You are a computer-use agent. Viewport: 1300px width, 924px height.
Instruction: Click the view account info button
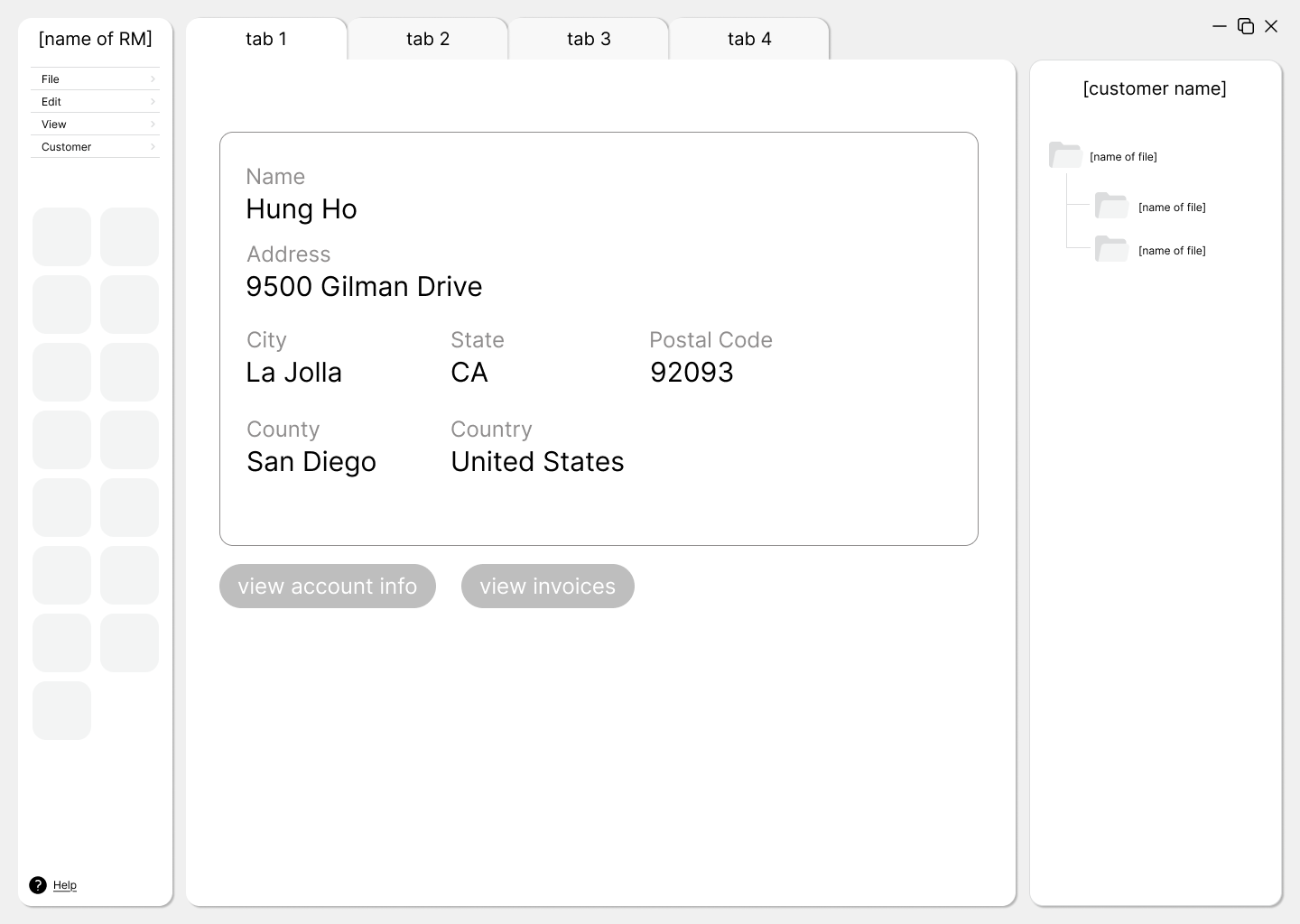click(327, 586)
